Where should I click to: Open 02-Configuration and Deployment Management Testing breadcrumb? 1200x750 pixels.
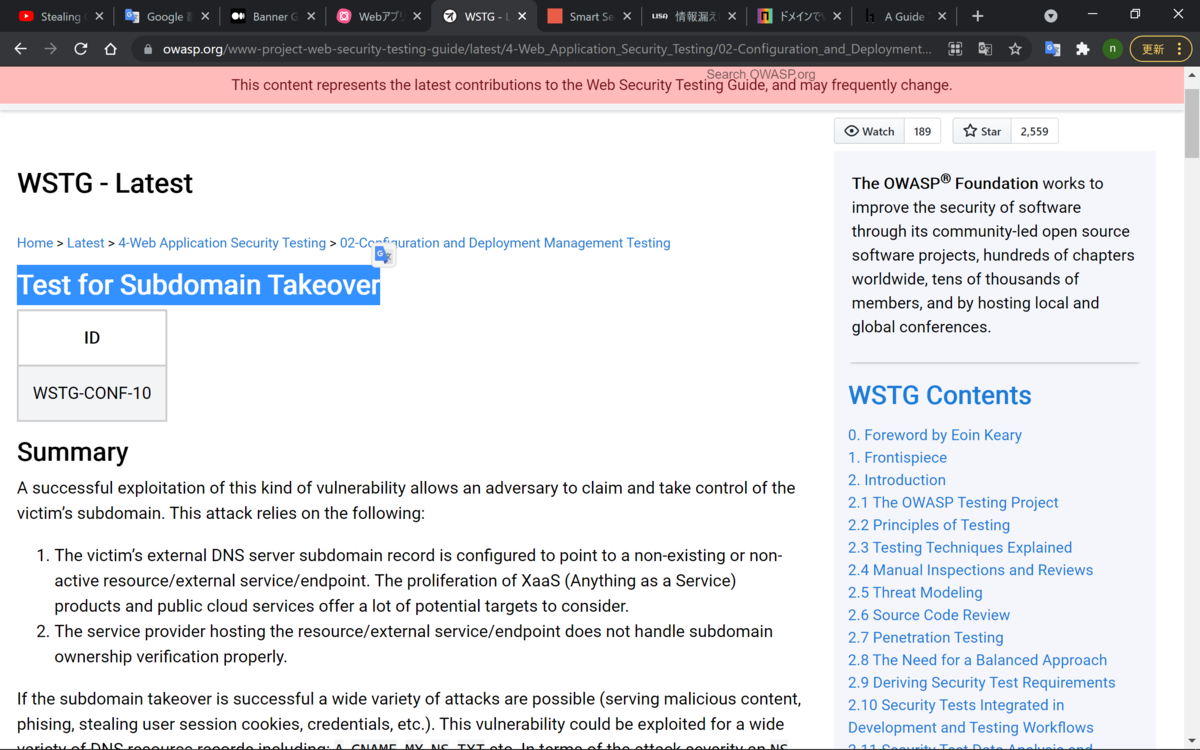[505, 243]
